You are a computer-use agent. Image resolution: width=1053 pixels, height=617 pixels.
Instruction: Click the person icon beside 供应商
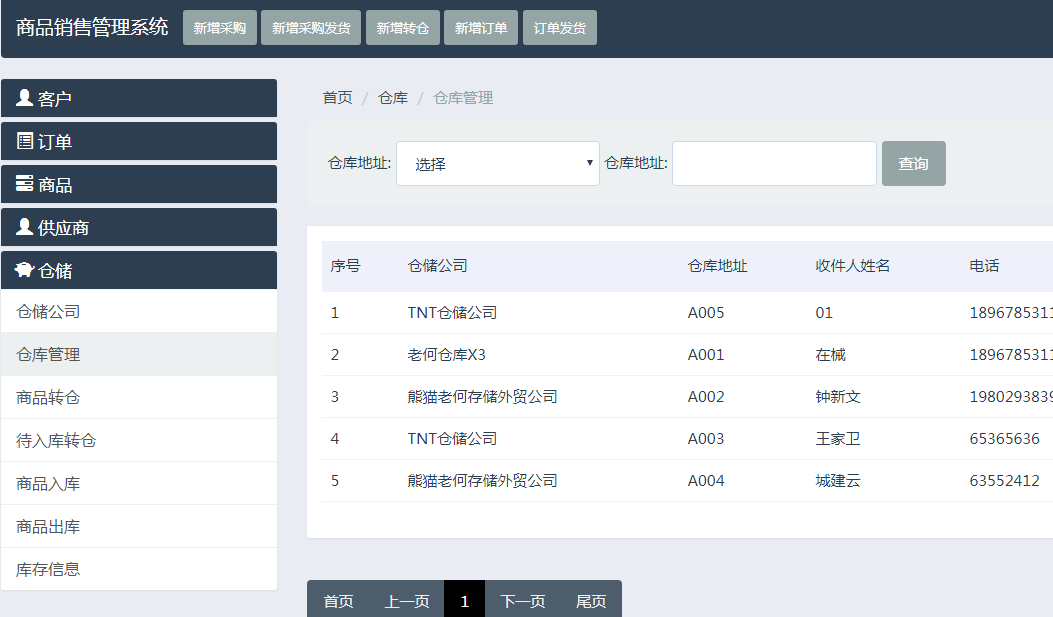(x=25, y=227)
